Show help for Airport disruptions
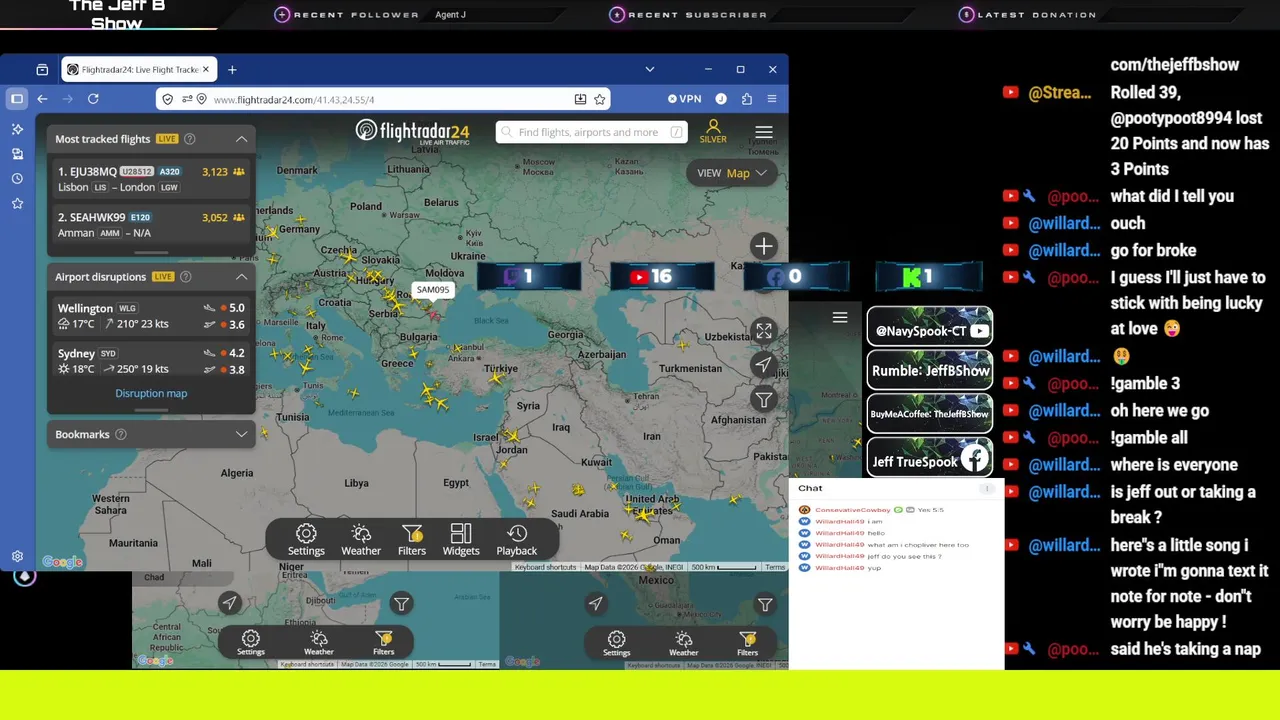The height and width of the screenshot is (720, 1280). [x=186, y=277]
